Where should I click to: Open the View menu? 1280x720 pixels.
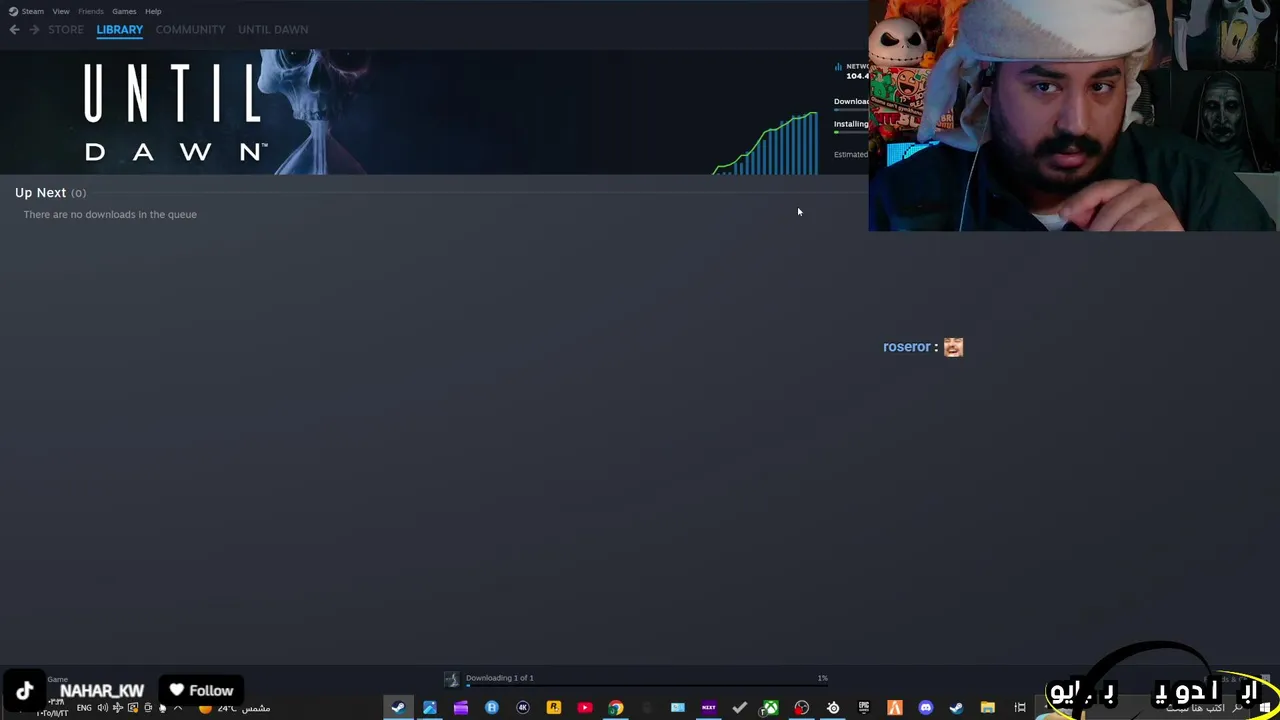61,11
